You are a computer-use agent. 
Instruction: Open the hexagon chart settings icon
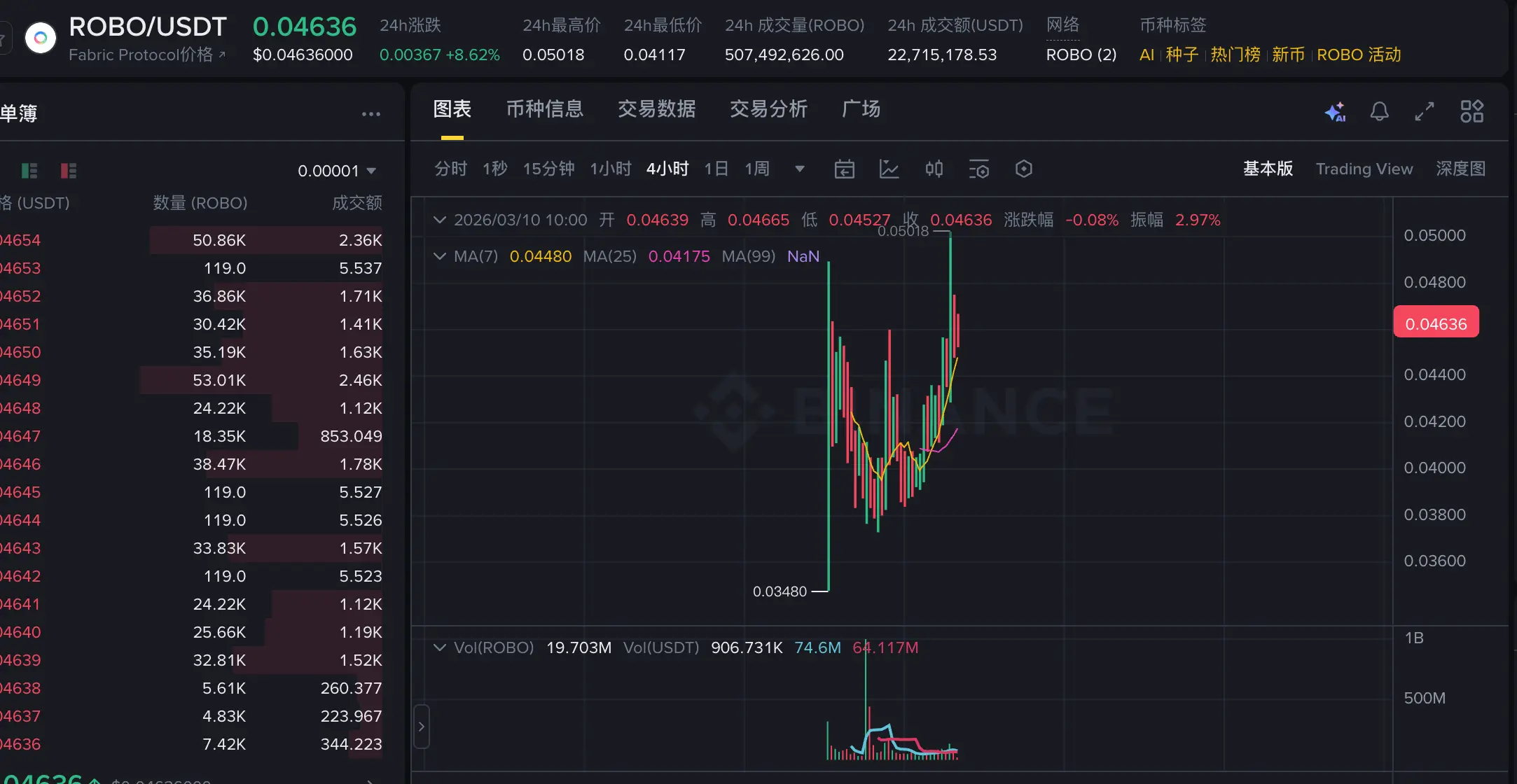(1023, 169)
